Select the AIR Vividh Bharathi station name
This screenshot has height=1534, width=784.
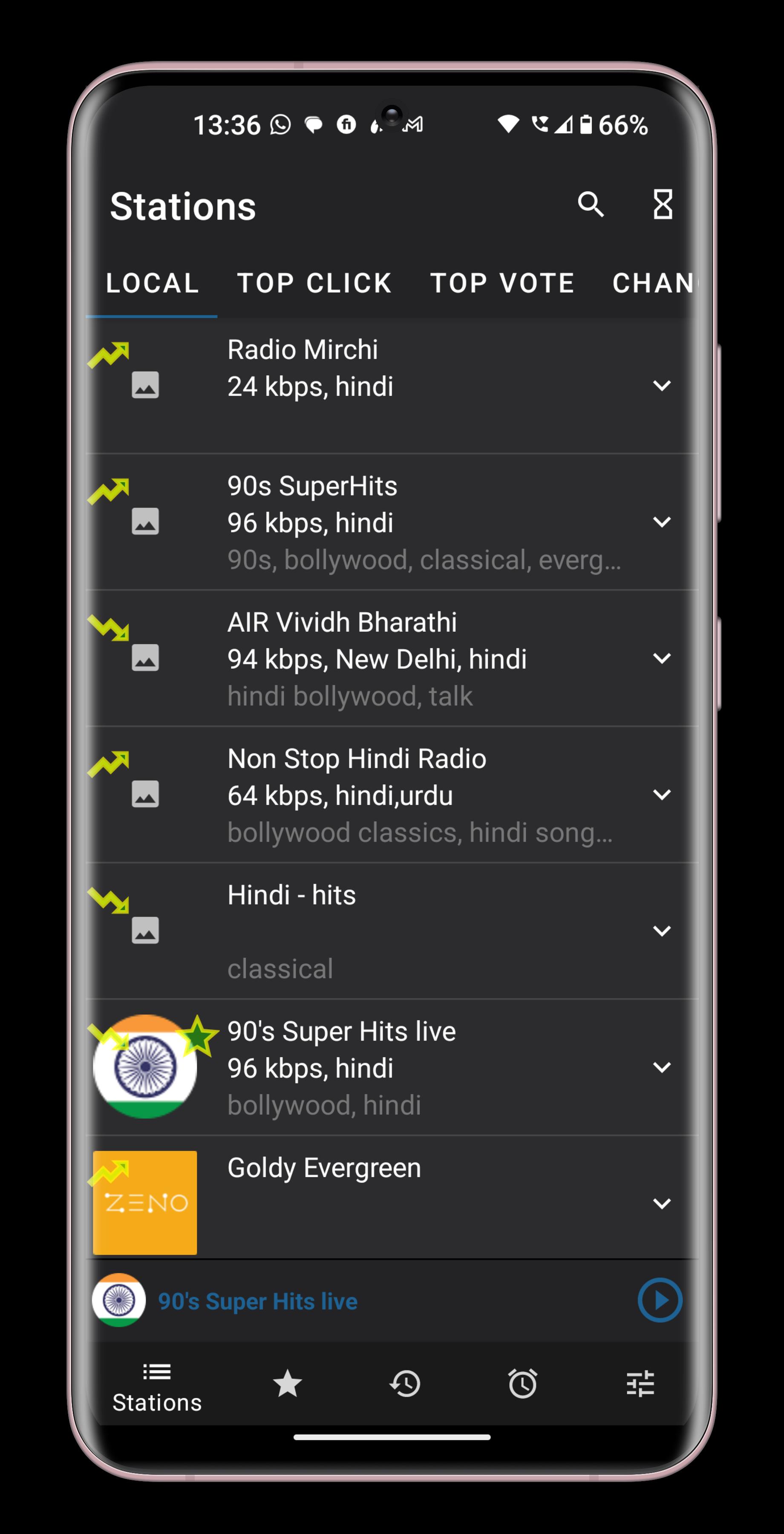click(x=342, y=622)
